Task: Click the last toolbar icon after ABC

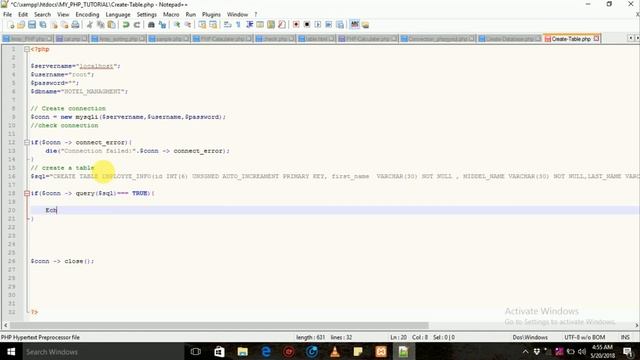Action: pyautogui.click(x=366, y=25)
